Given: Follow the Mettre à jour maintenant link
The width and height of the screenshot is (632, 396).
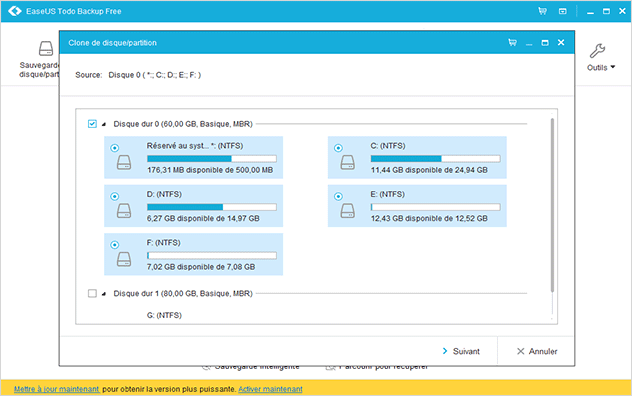Looking at the screenshot, I should coord(56,389).
